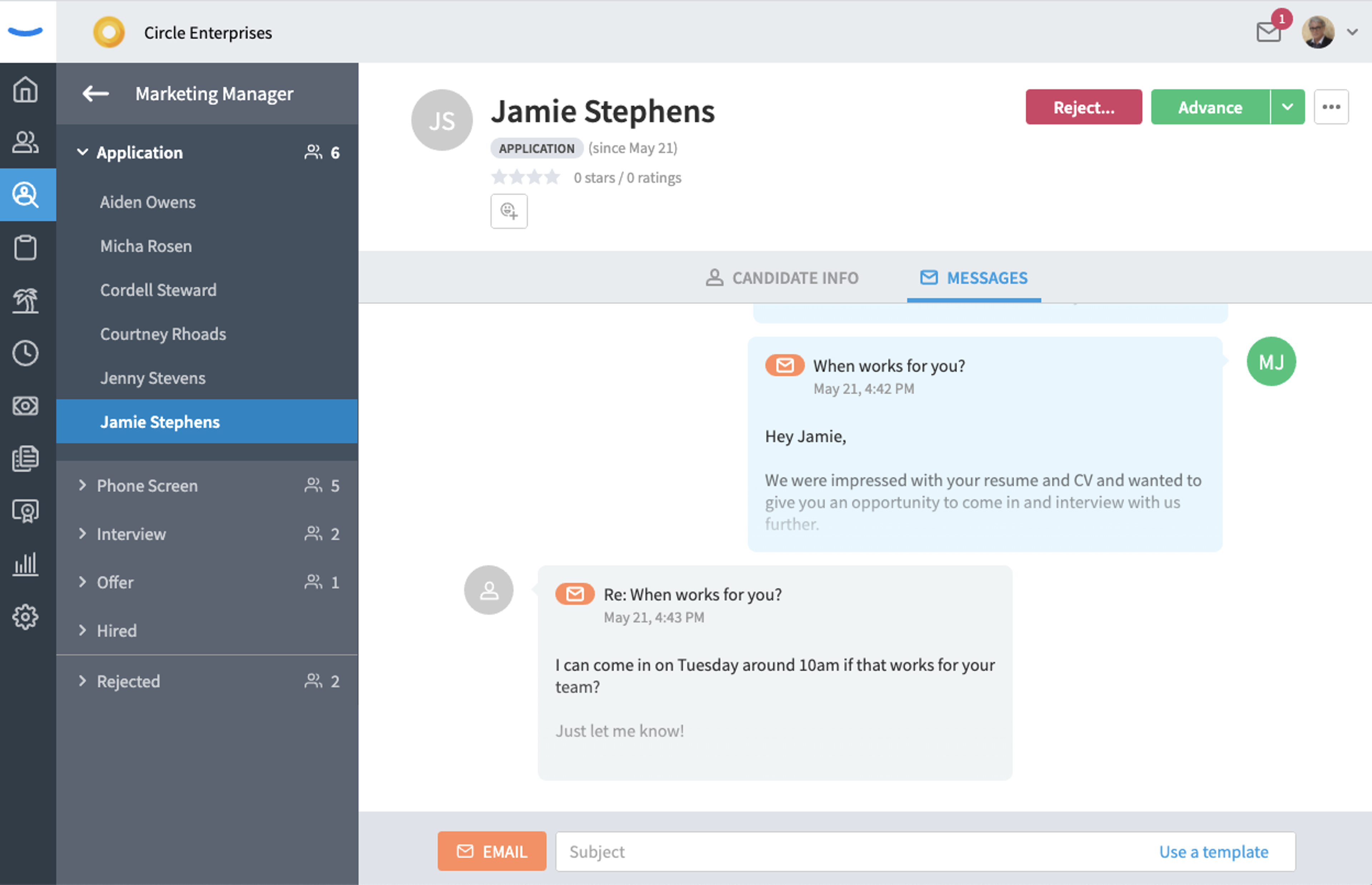Open the People icon in sidebar
This screenshot has width=1372, height=885.
click(x=25, y=142)
